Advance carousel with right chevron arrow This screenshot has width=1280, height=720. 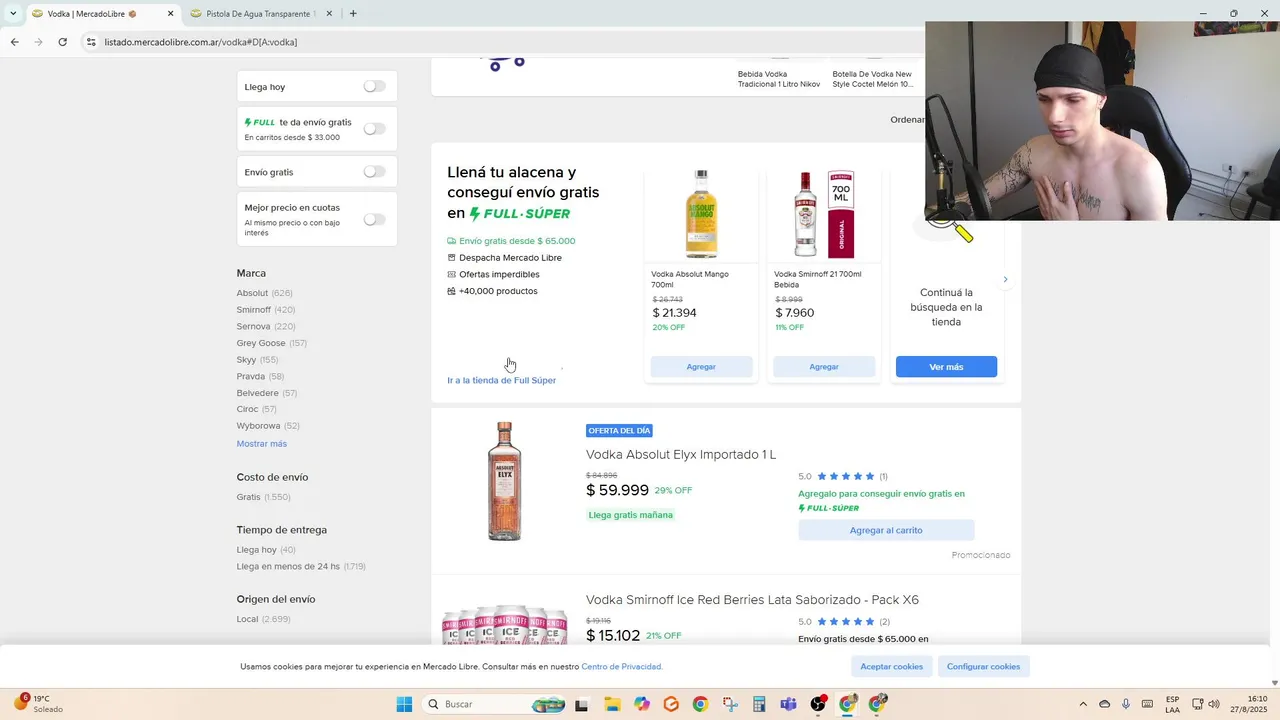click(x=1005, y=279)
